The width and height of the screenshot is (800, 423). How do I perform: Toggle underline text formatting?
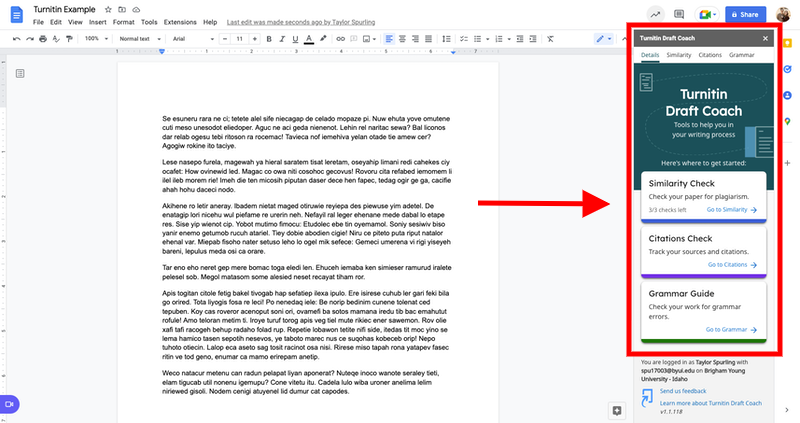pyautogui.click(x=294, y=39)
